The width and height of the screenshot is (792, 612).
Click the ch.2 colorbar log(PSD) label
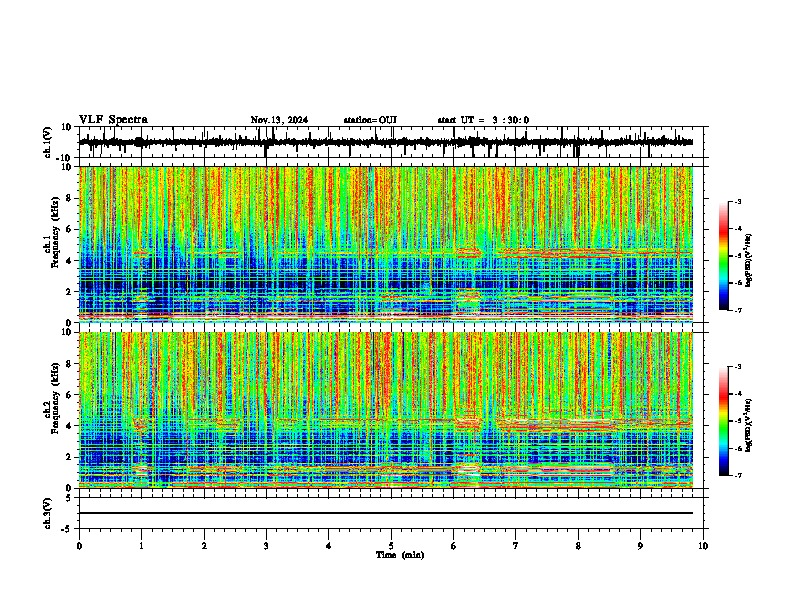tap(749, 426)
